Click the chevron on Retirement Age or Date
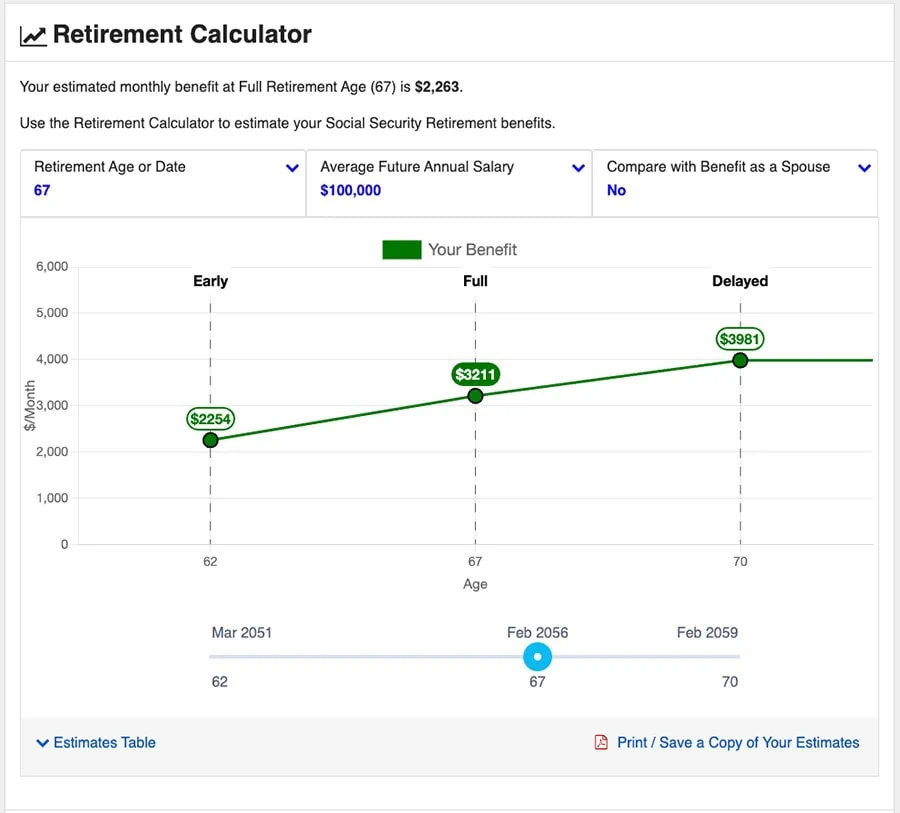 pyautogui.click(x=291, y=167)
